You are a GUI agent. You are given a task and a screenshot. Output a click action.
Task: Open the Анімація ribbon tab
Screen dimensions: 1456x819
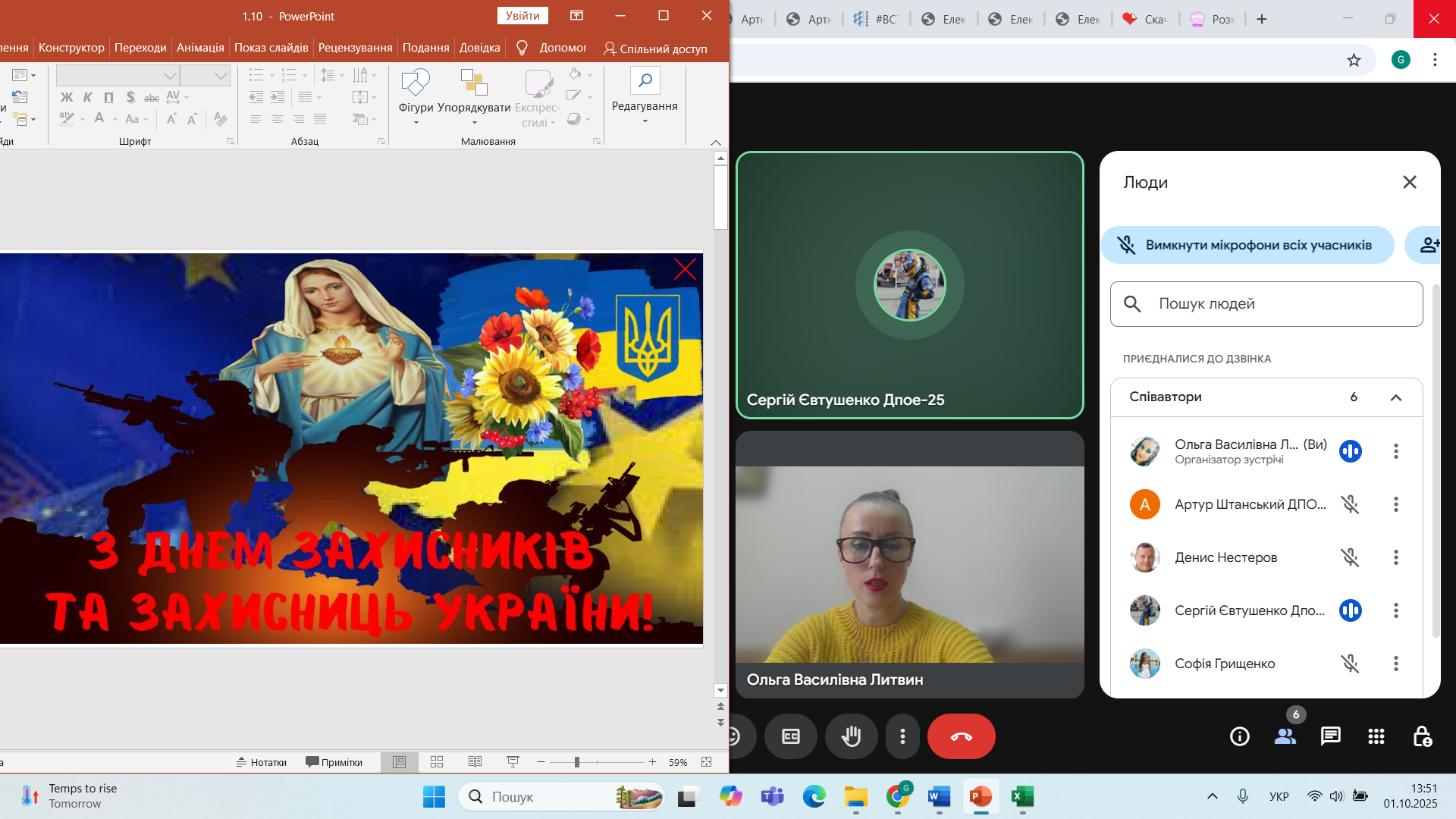pos(200,47)
